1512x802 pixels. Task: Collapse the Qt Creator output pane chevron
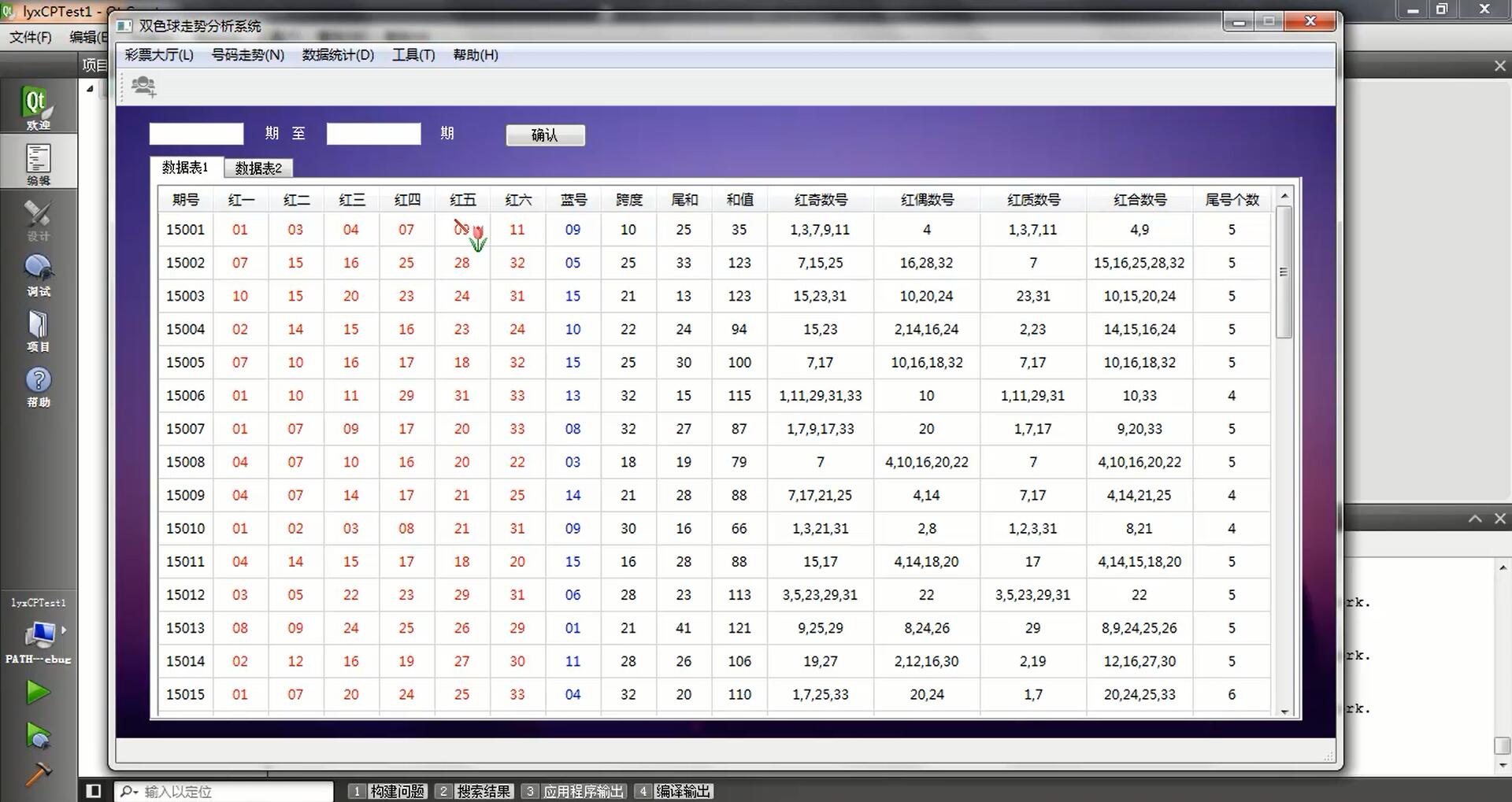(1475, 519)
